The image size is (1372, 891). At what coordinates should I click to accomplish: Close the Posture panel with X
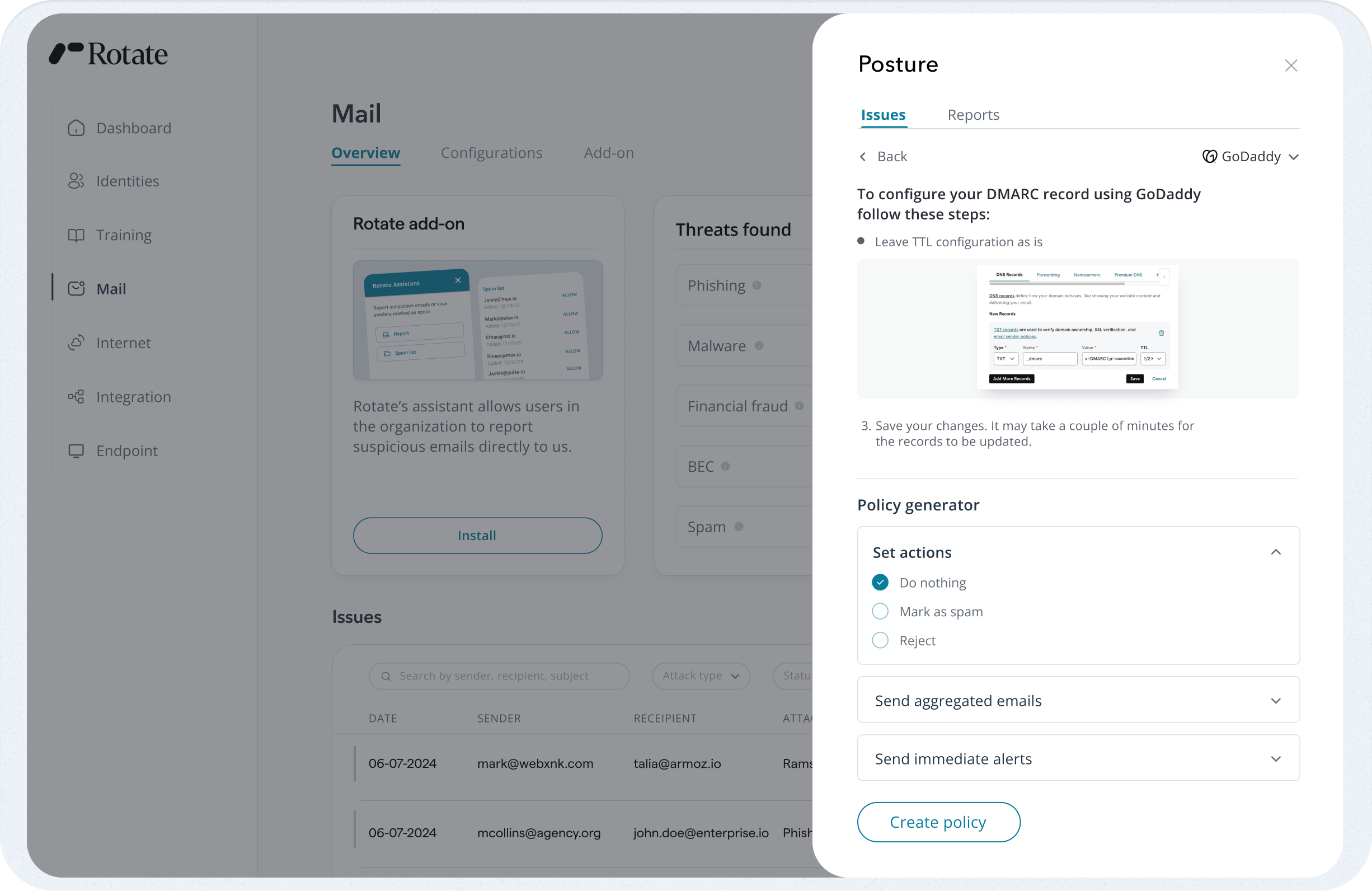point(1291,65)
